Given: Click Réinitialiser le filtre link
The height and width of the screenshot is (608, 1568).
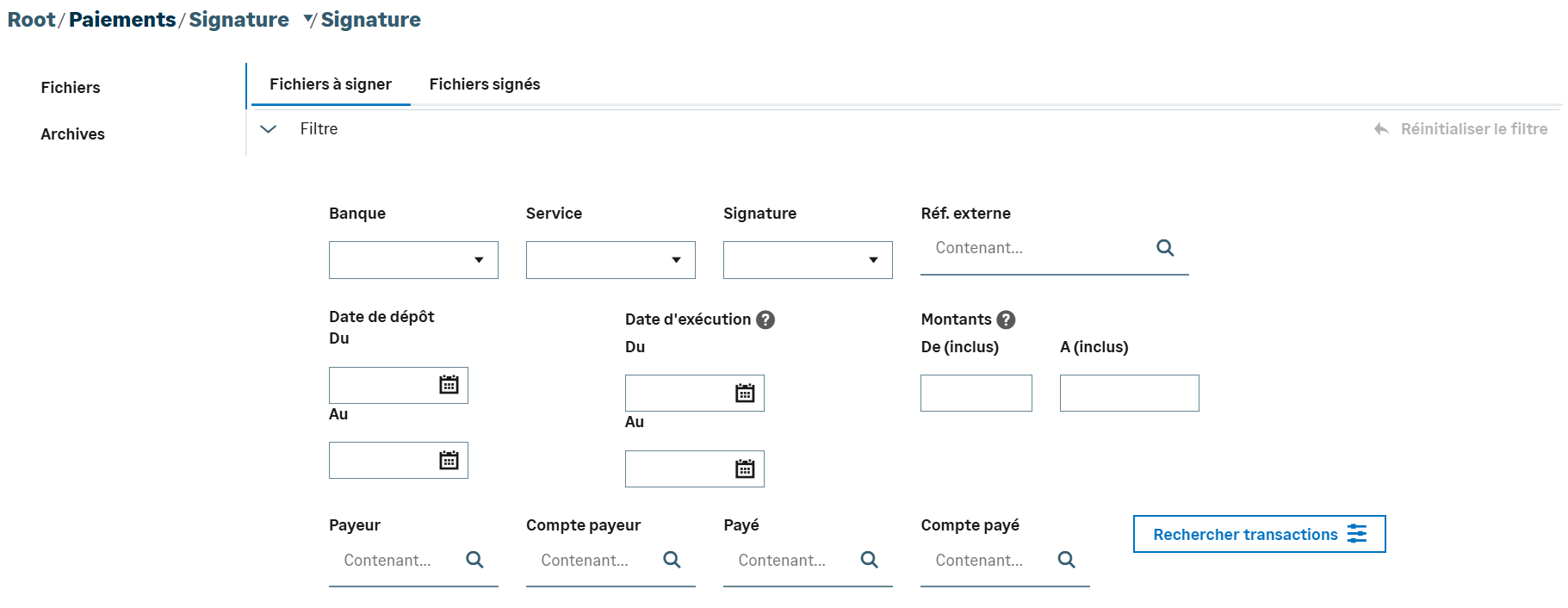Looking at the screenshot, I should pyautogui.click(x=1472, y=129).
